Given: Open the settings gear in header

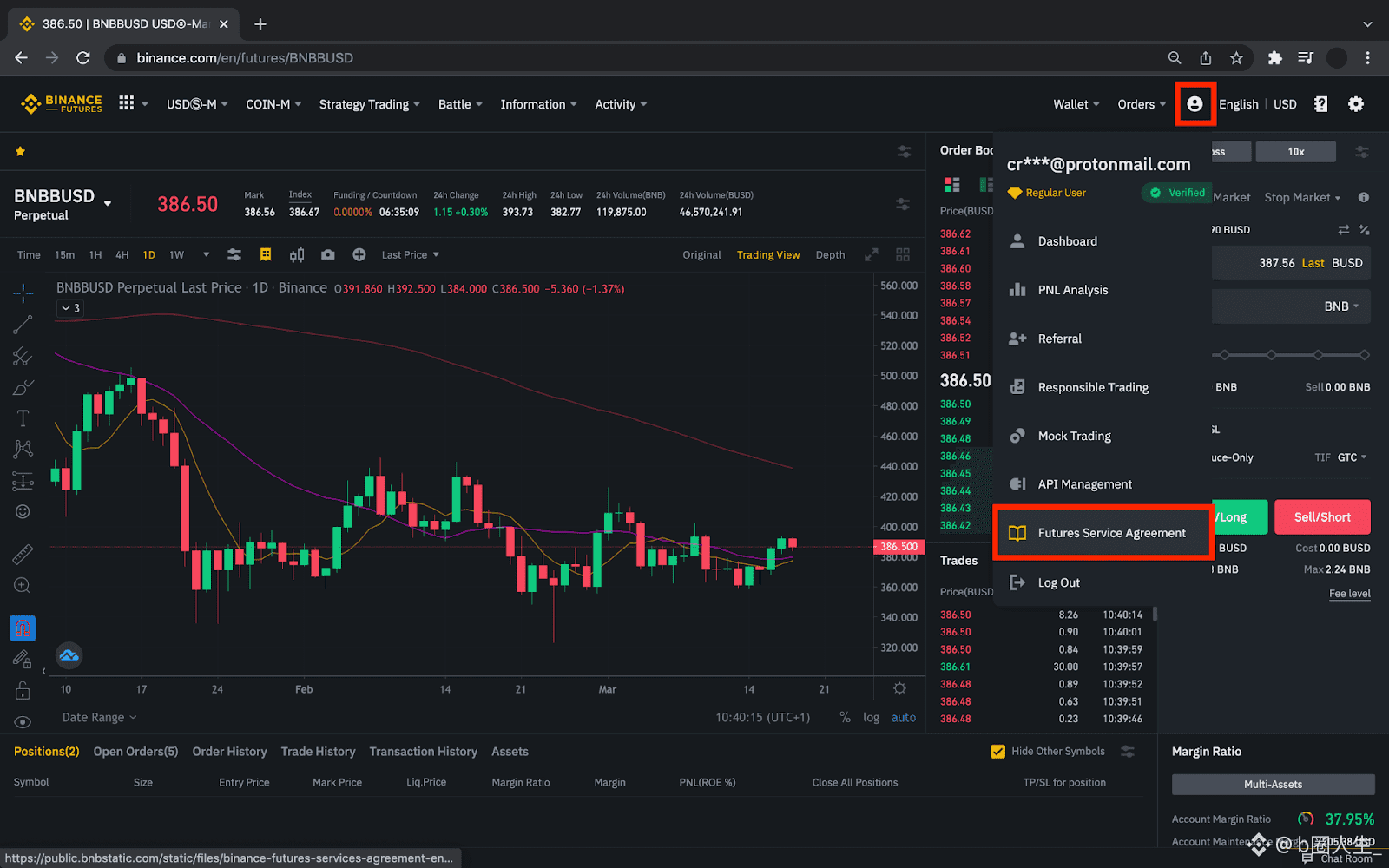Looking at the screenshot, I should click(x=1355, y=104).
